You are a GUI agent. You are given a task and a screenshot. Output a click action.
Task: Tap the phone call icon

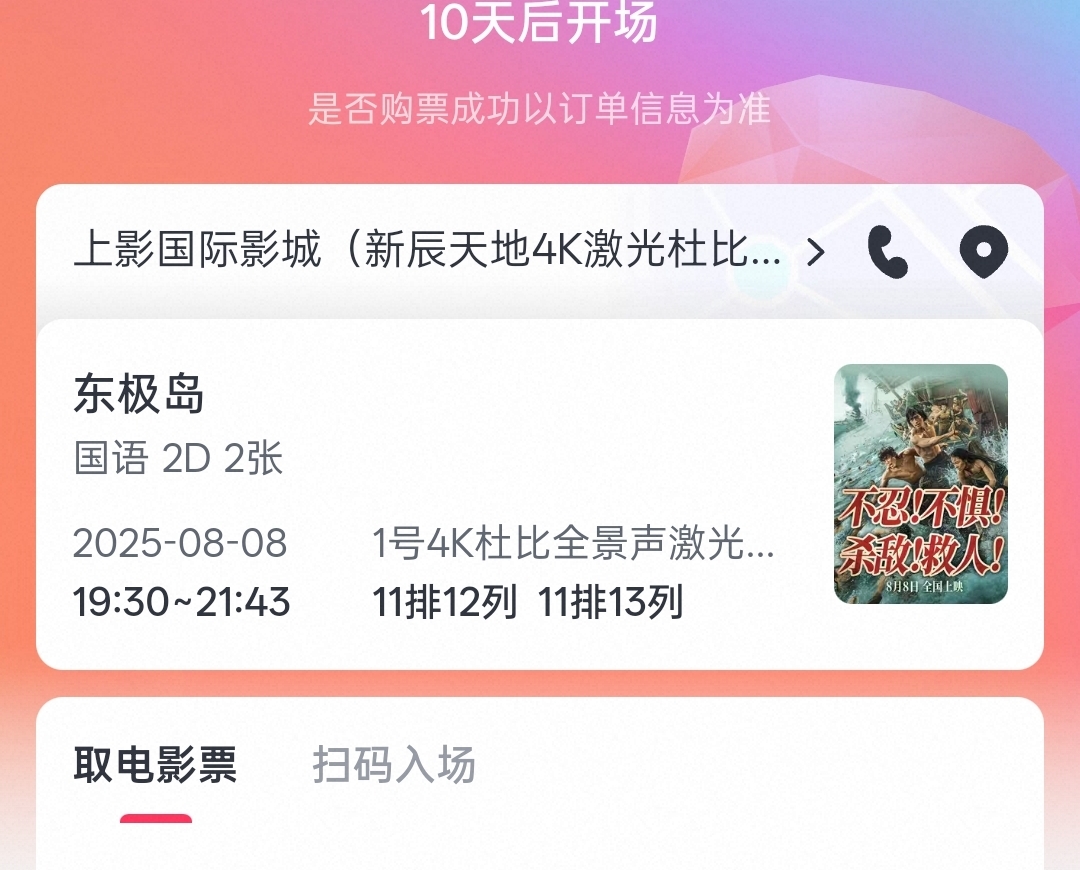coord(887,251)
